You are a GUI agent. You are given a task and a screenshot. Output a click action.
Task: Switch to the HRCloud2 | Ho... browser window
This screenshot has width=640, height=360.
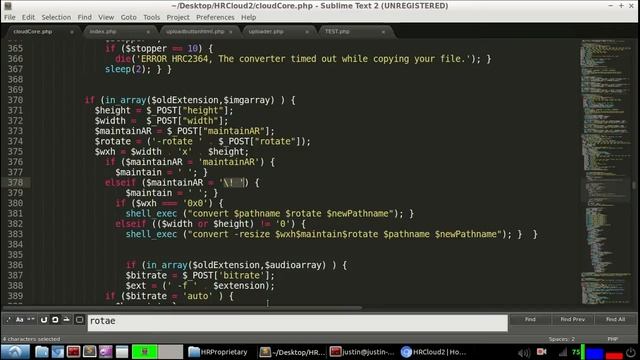click(434, 352)
